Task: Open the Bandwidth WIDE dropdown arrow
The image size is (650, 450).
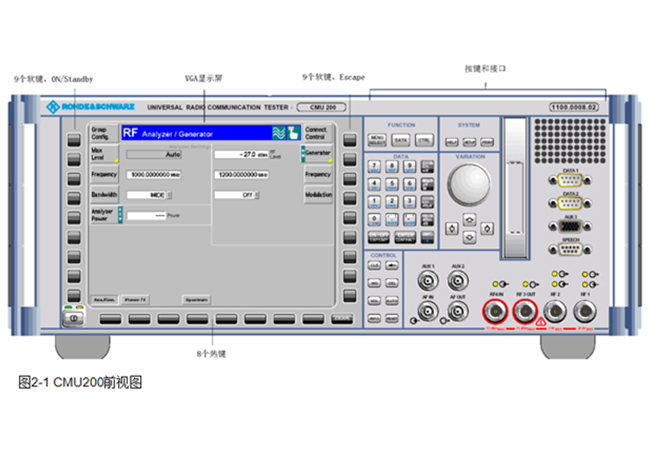Action: pyautogui.click(x=169, y=195)
